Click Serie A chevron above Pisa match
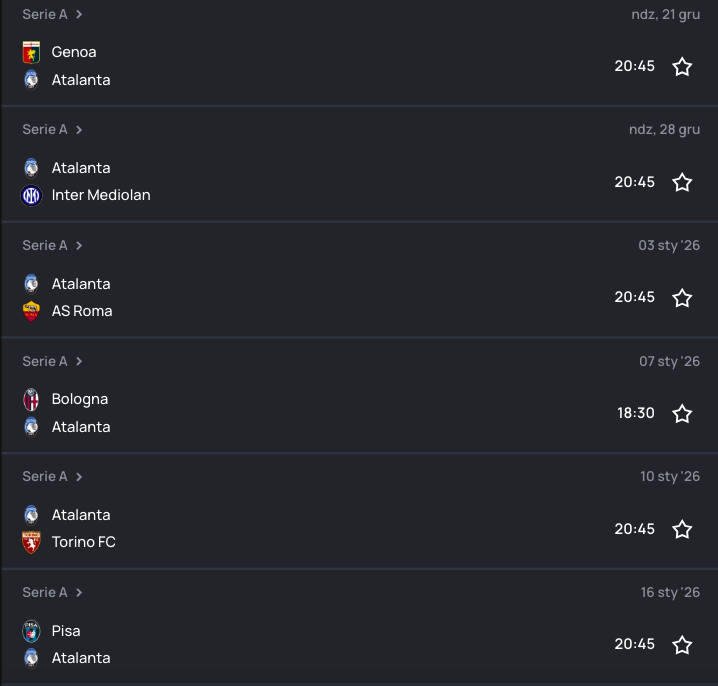Screen dimensions: 718x686 pos(79,593)
